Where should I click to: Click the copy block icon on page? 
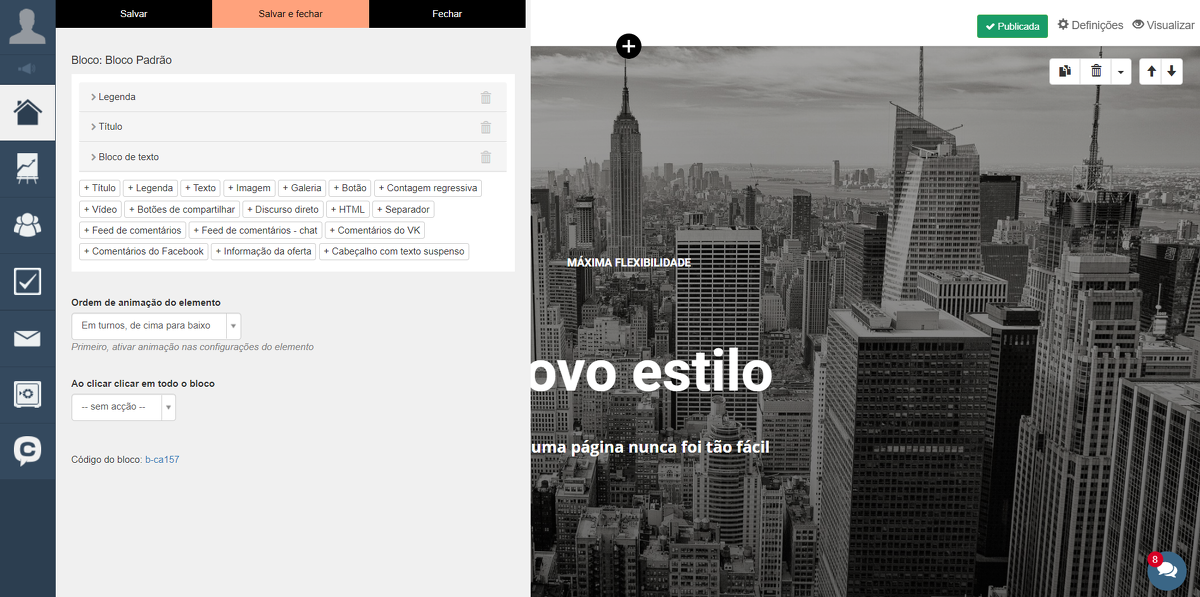(1066, 71)
